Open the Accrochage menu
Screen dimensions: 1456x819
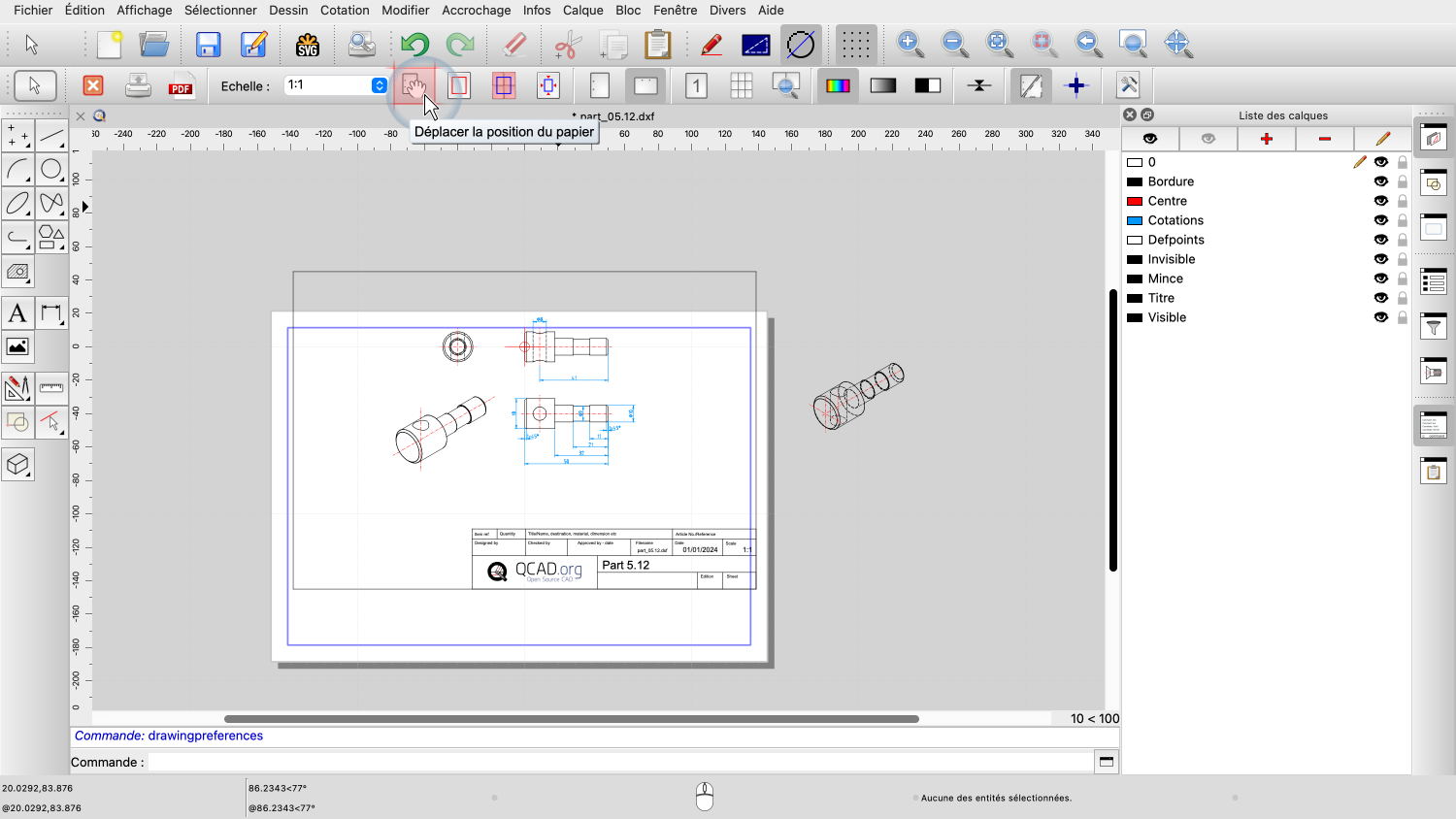pos(476,10)
